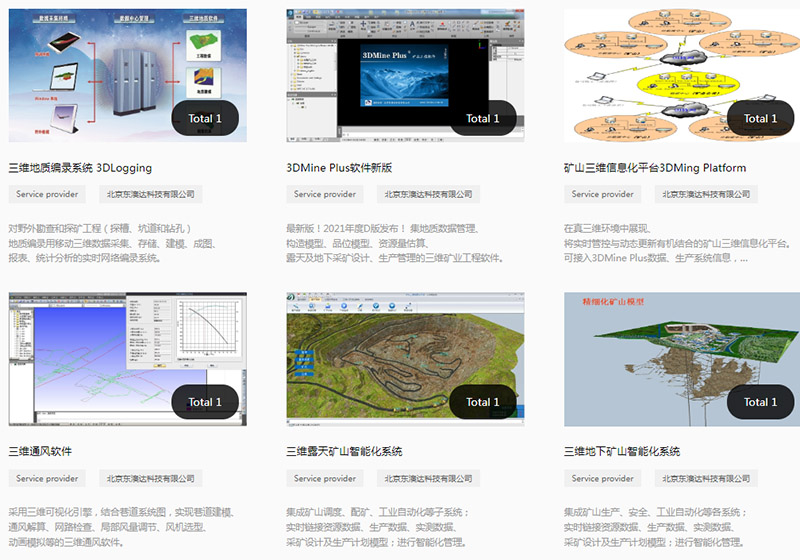Open title link 三维地质编录系统 3DLogging
This screenshot has height=560, width=800.
click(x=80, y=168)
